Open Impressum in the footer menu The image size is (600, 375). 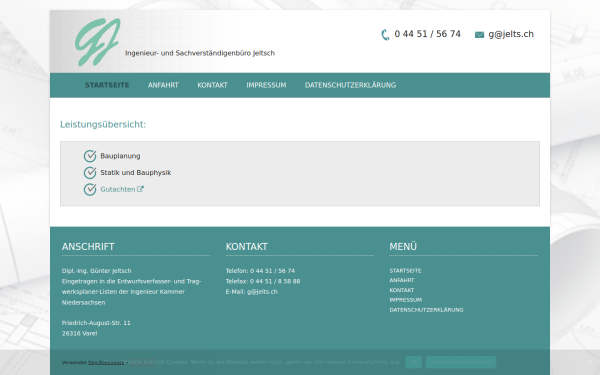(406, 300)
